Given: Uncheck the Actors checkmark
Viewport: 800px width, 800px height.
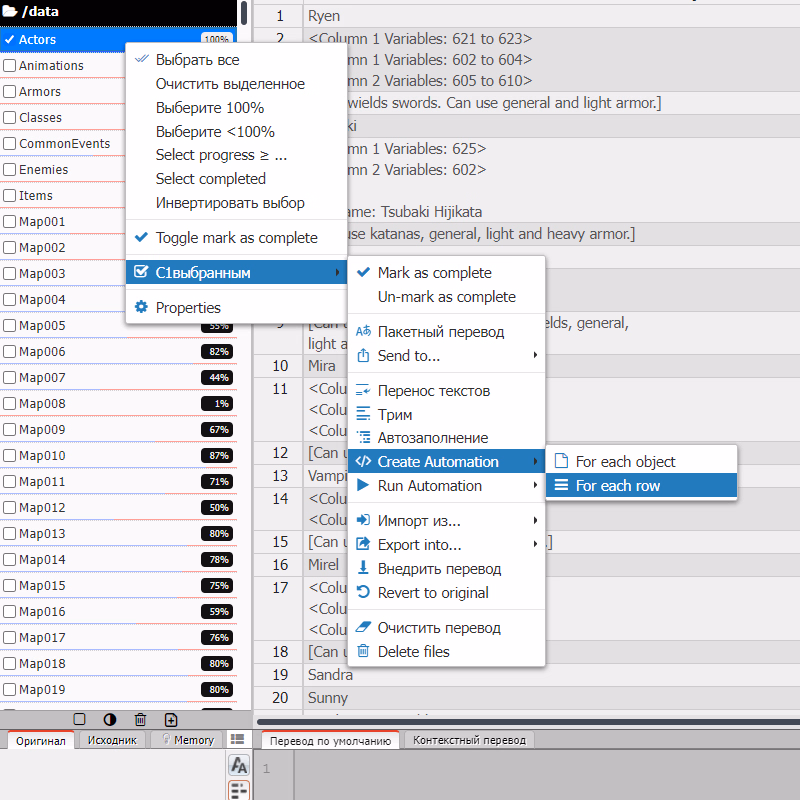Looking at the screenshot, I should tap(10, 39).
